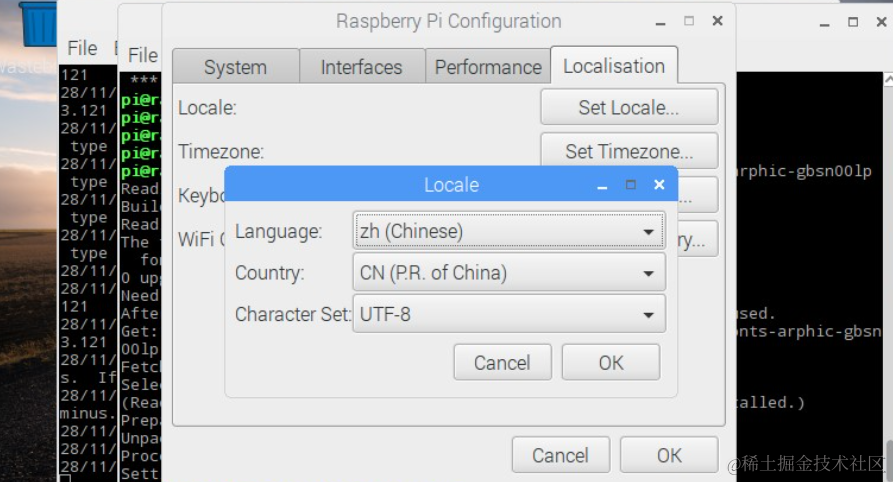Viewport: 893px width, 482px height.
Task: Click the "Locale:" label
Action: pos(207,108)
